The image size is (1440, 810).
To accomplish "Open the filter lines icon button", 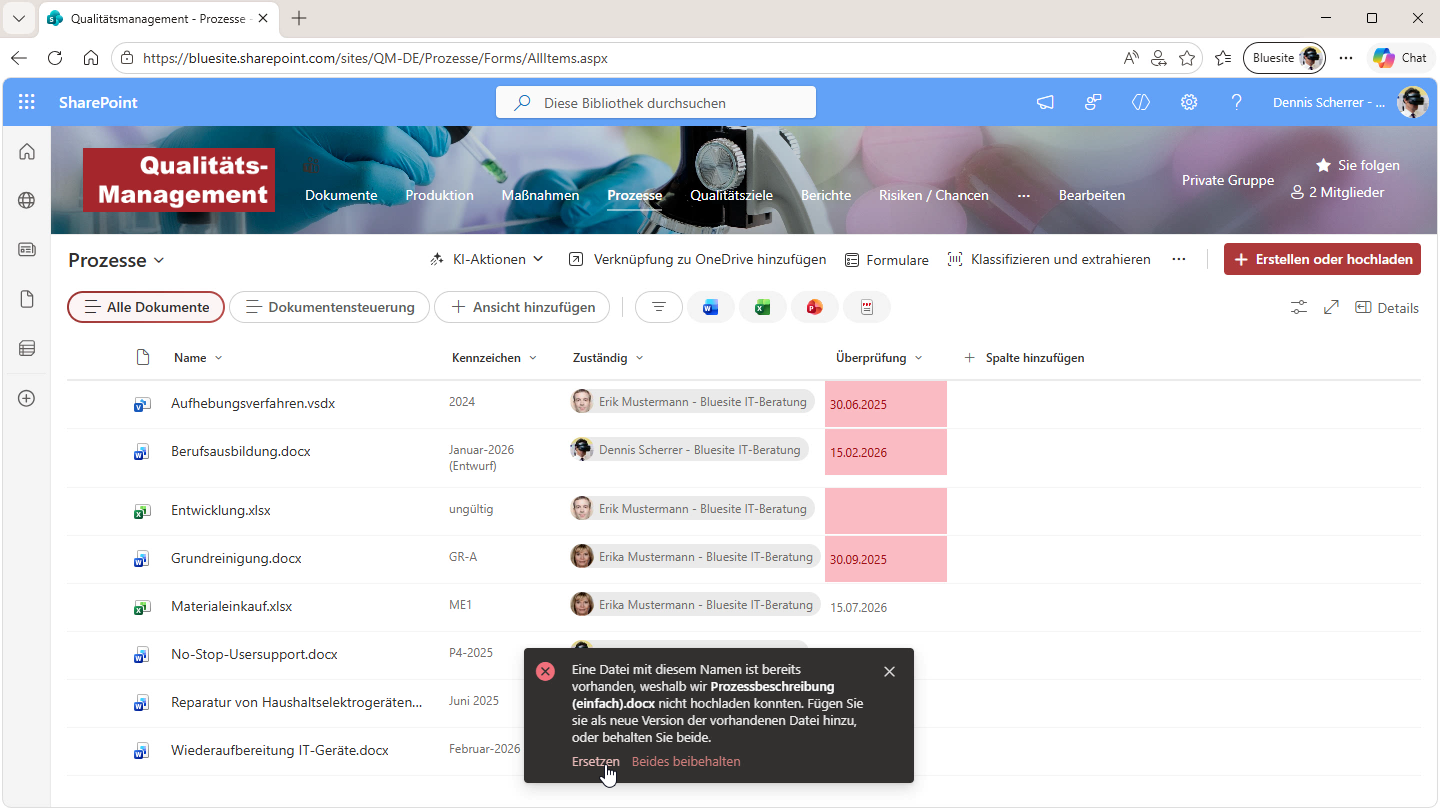I will click(x=658, y=308).
